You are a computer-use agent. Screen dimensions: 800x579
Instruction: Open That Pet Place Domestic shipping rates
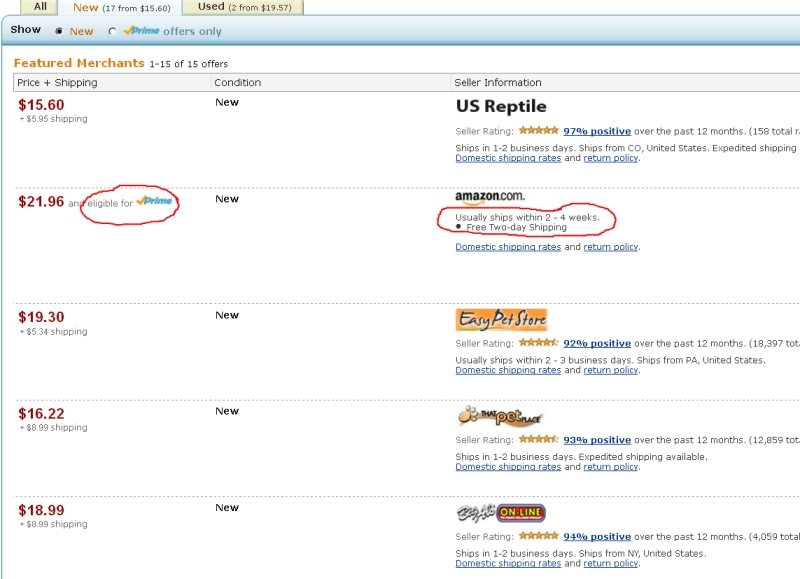point(508,467)
